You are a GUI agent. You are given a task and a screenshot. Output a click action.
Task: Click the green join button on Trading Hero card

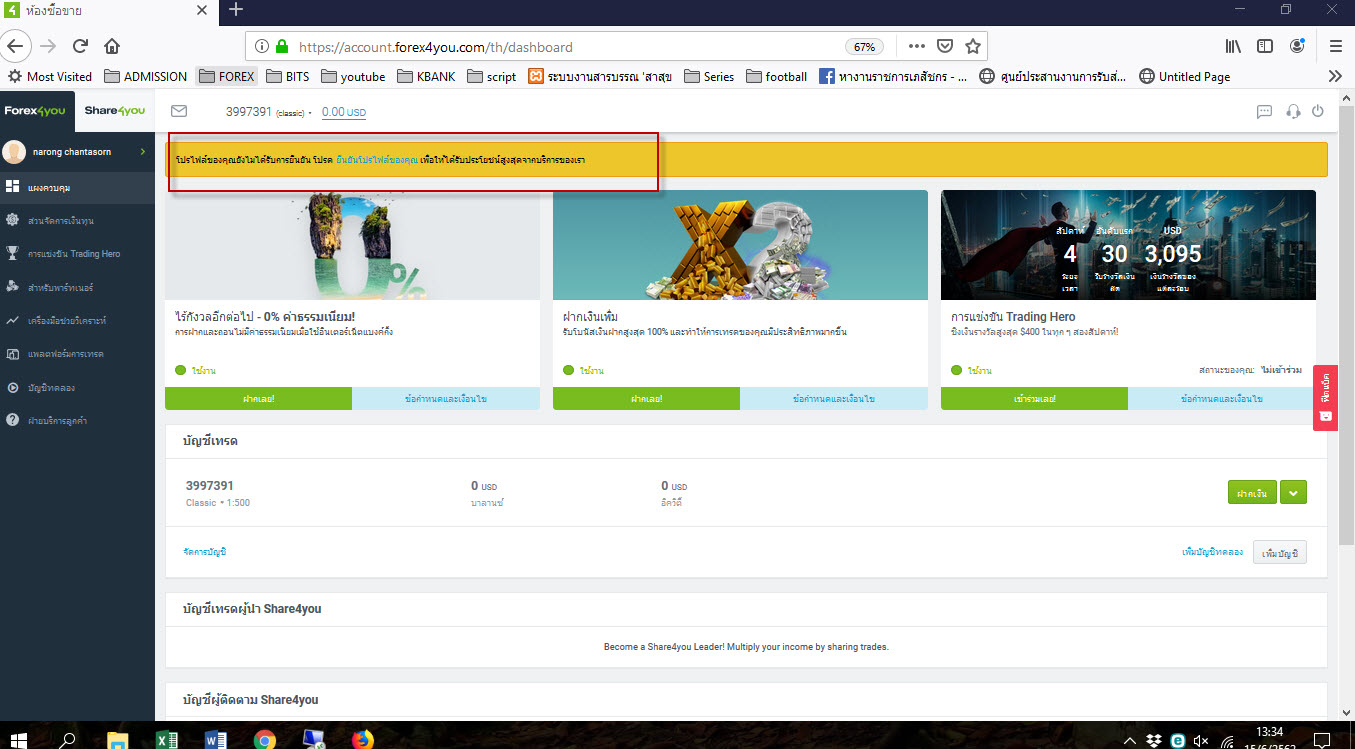[x=1034, y=398]
